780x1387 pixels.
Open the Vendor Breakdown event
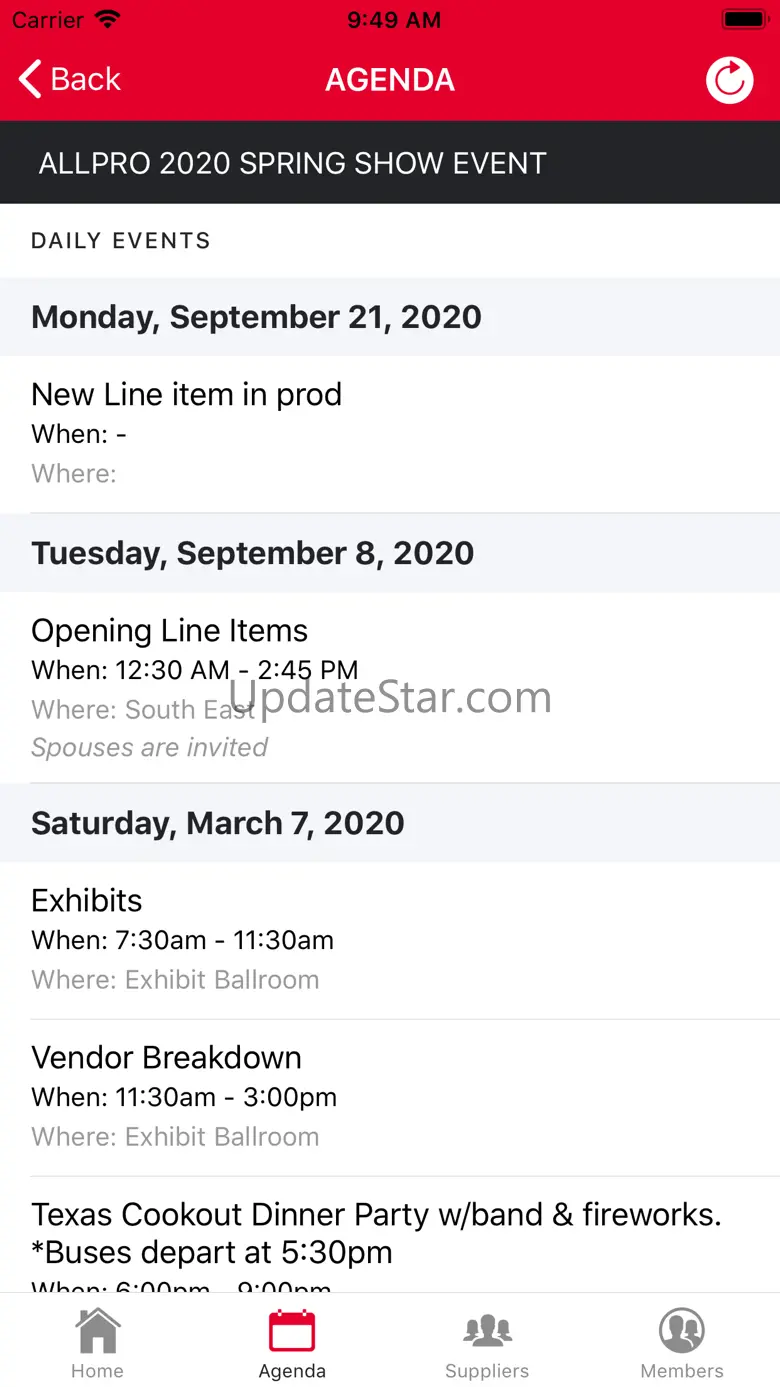pos(166,1058)
